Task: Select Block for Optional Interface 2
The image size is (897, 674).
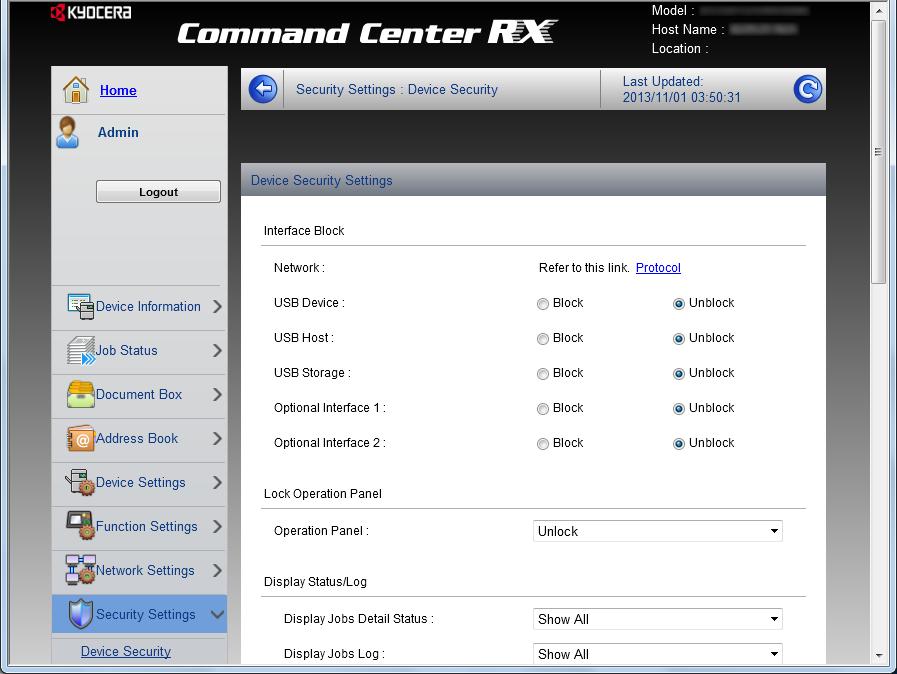Action: click(542, 443)
